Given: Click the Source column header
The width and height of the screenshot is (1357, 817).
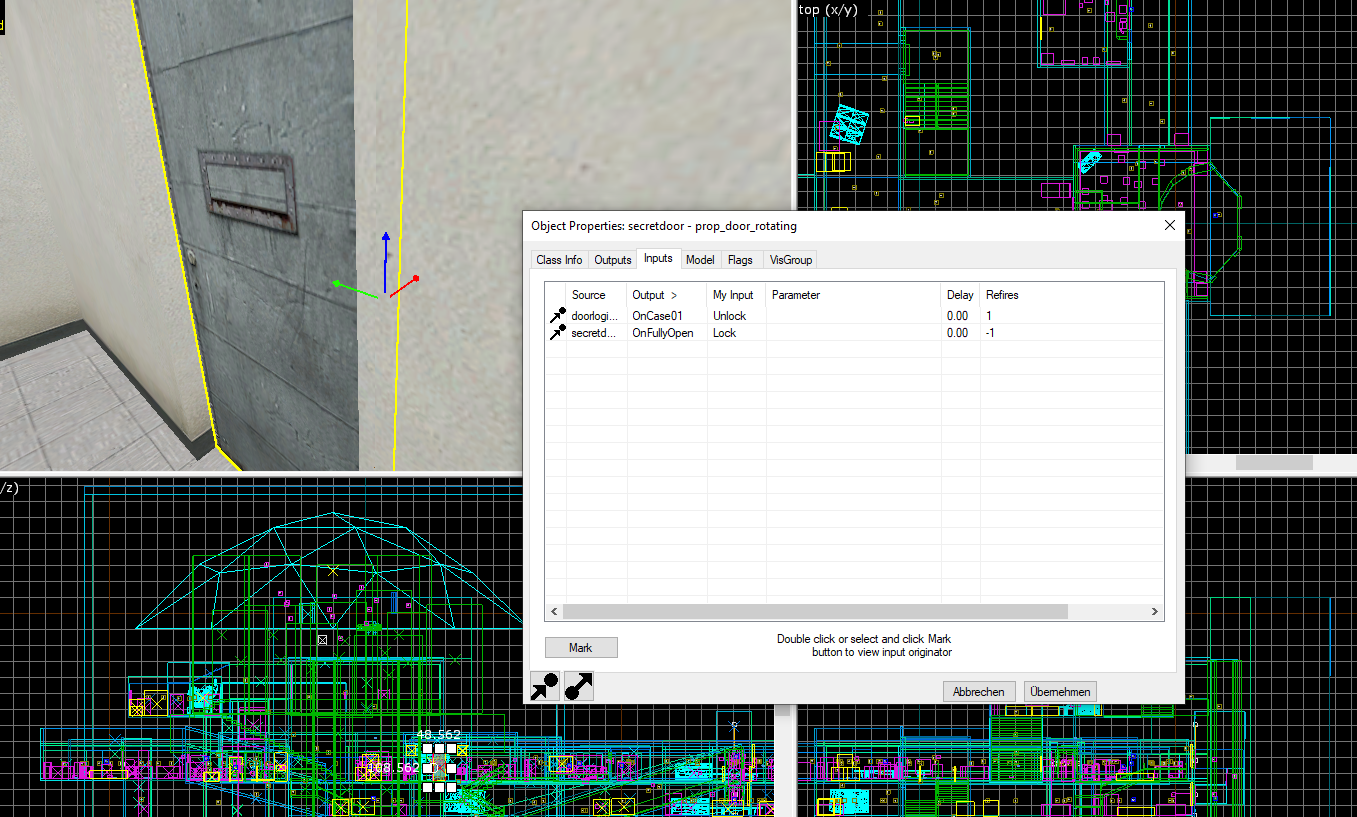Looking at the screenshot, I should click(x=588, y=295).
